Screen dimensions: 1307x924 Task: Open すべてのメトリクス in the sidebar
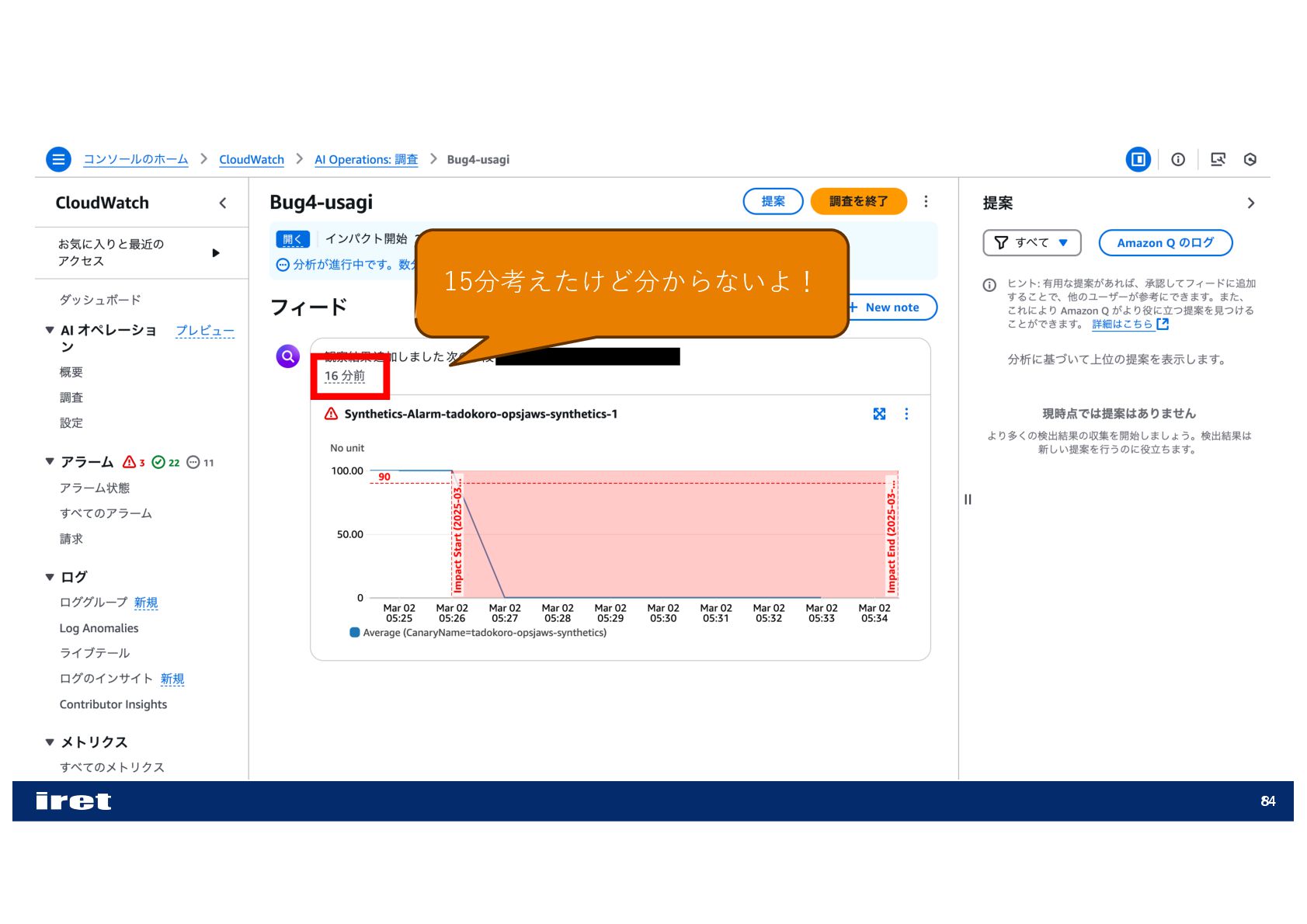[112, 767]
